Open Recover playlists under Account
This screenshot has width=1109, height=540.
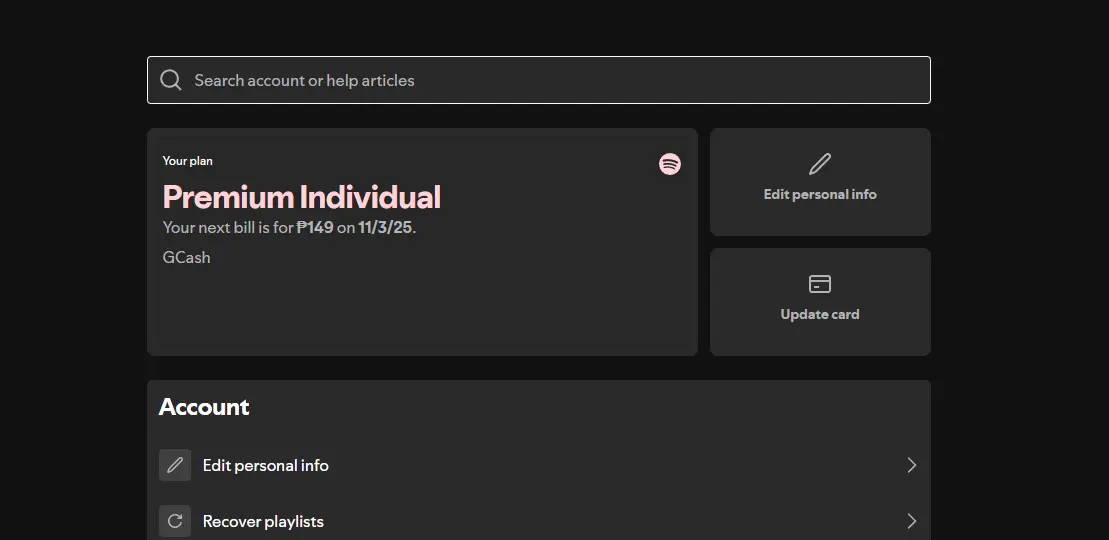click(x=263, y=522)
